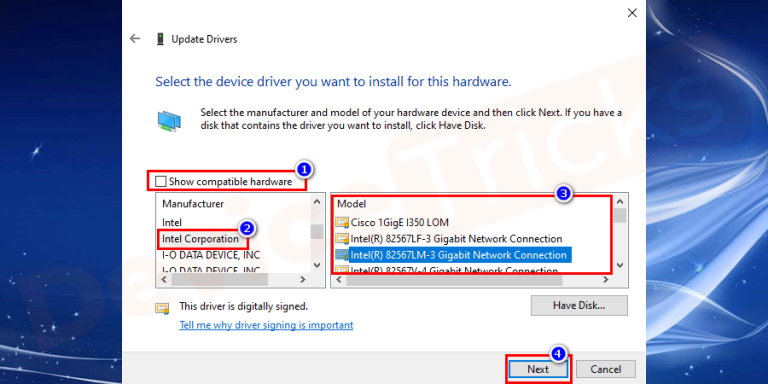This screenshot has height=384, width=768.
Task: Click Model list scroll down arrow
Action: 620,265
